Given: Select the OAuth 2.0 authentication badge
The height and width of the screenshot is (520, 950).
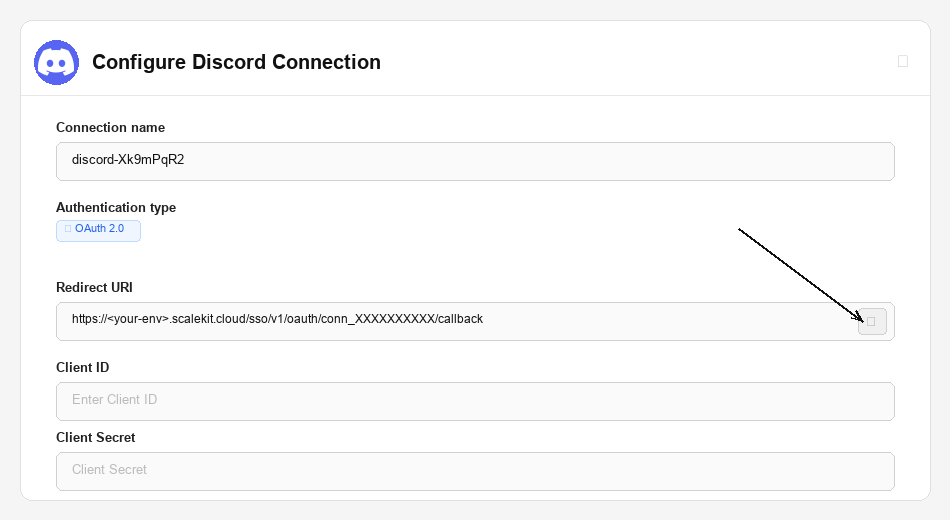Looking at the screenshot, I should point(98,230).
